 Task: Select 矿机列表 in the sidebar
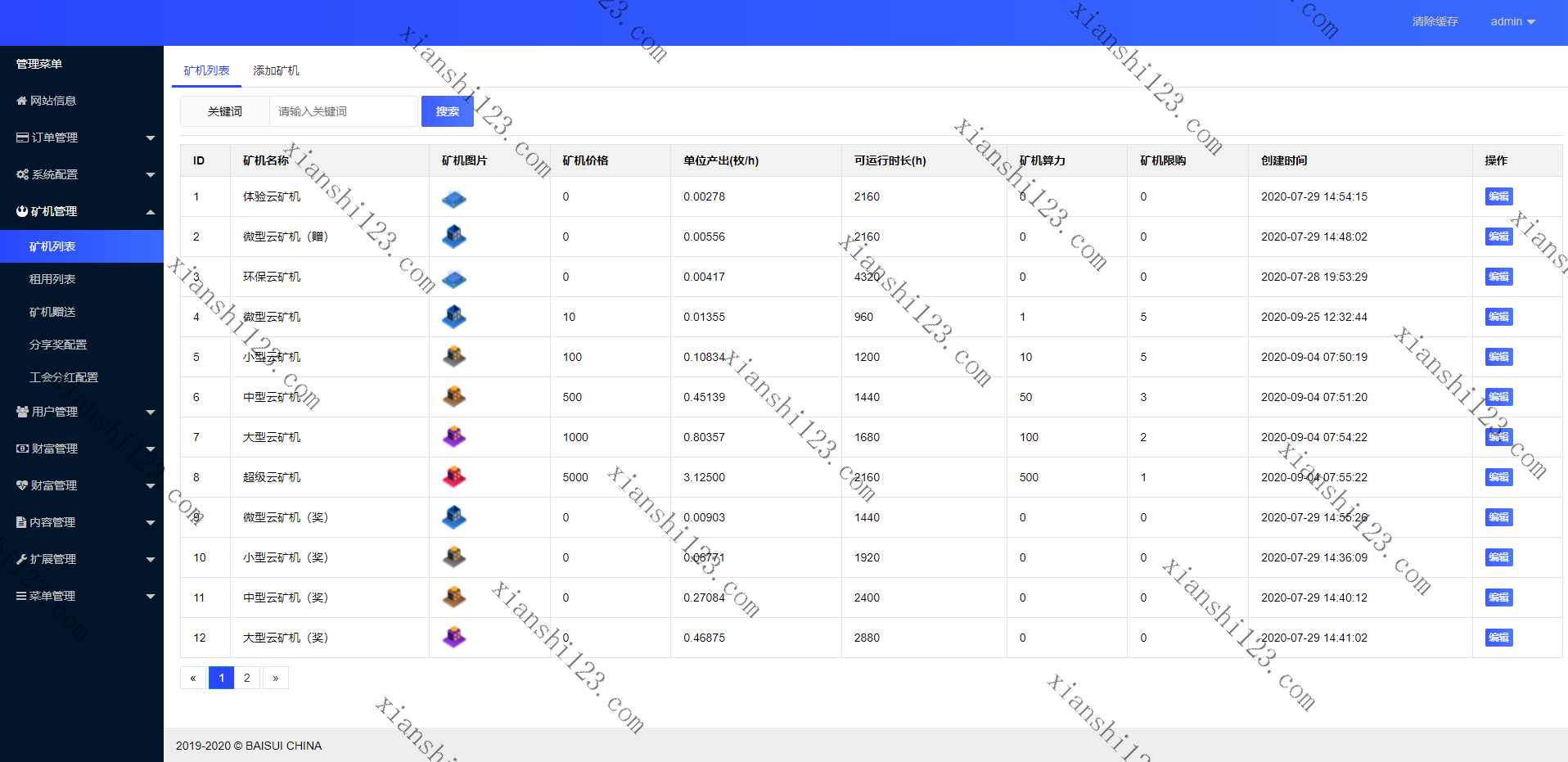tap(82, 246)
